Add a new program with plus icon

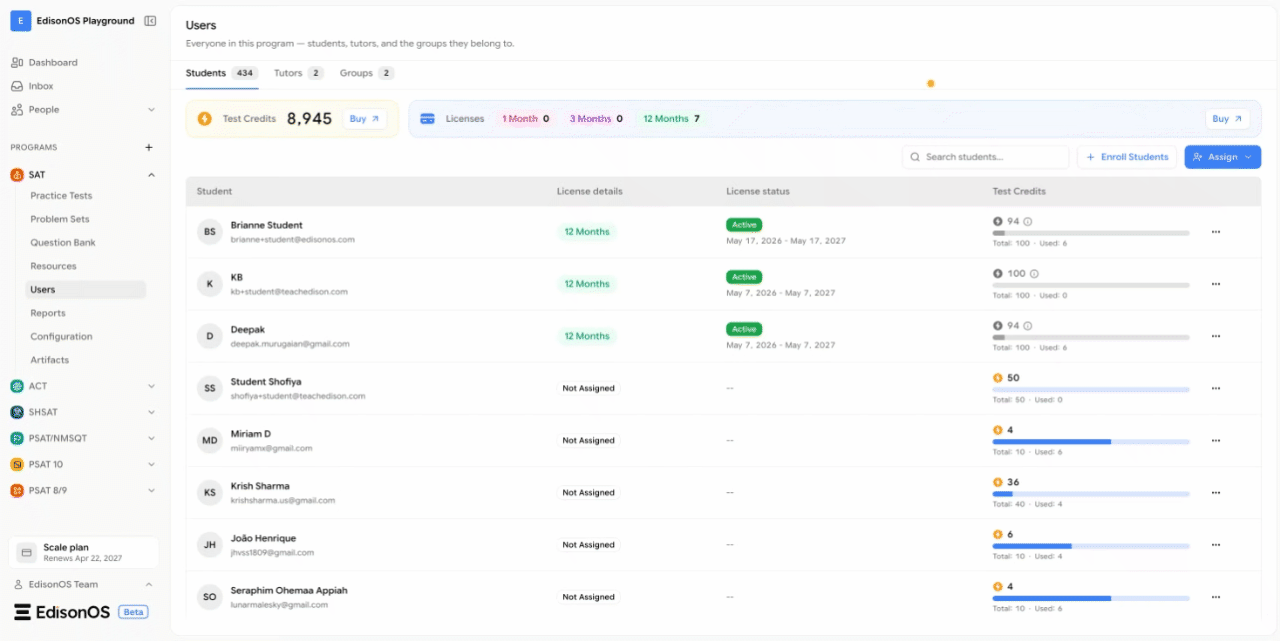(x=149, y=147)
